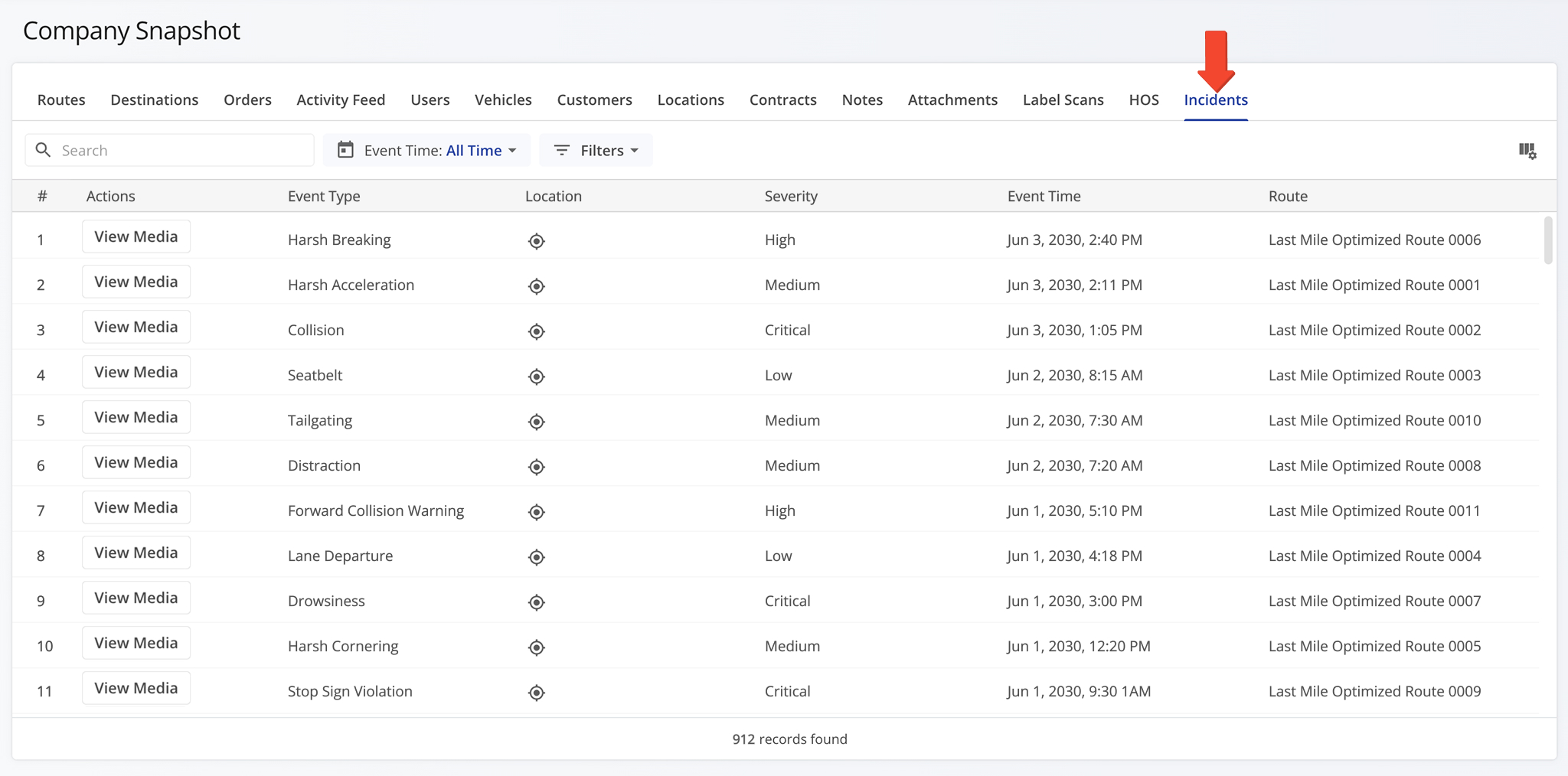1568x776 pixels.
Task: Switch to the Orders tab
Action: click(247, 99)
